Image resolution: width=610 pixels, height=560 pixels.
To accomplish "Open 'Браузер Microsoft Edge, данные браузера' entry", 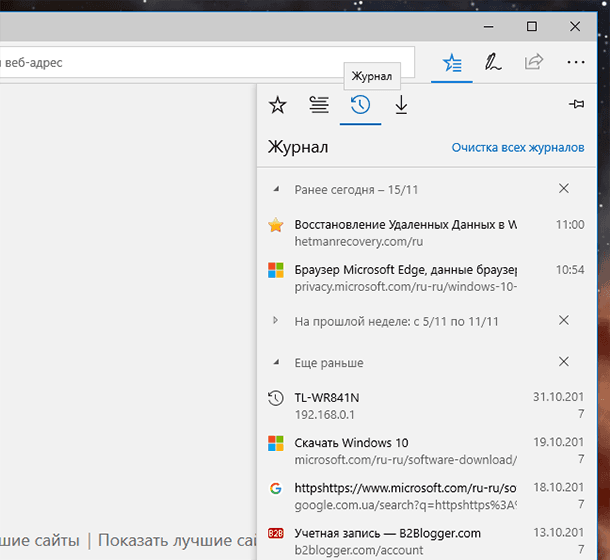I will 406,270.
